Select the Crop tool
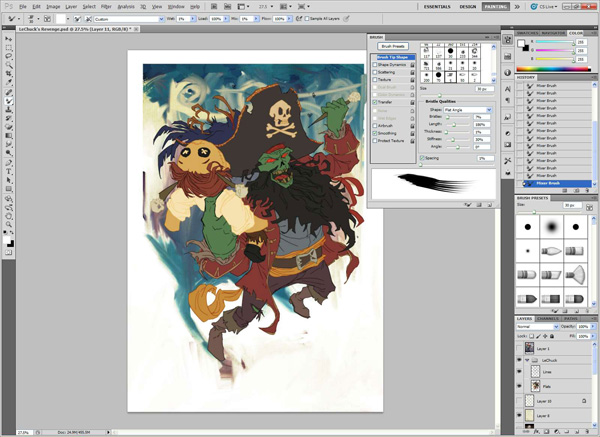The height and width of the screenshot is (437, 600). (x=8, y=74)
